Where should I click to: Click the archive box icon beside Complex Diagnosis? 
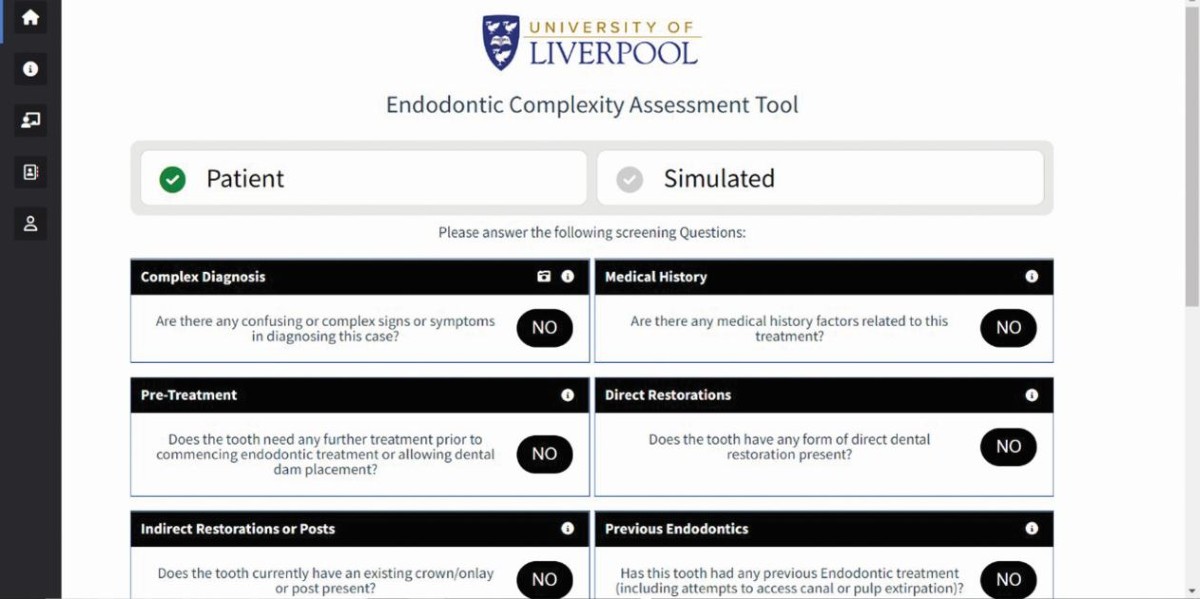[x=544, y=277]
